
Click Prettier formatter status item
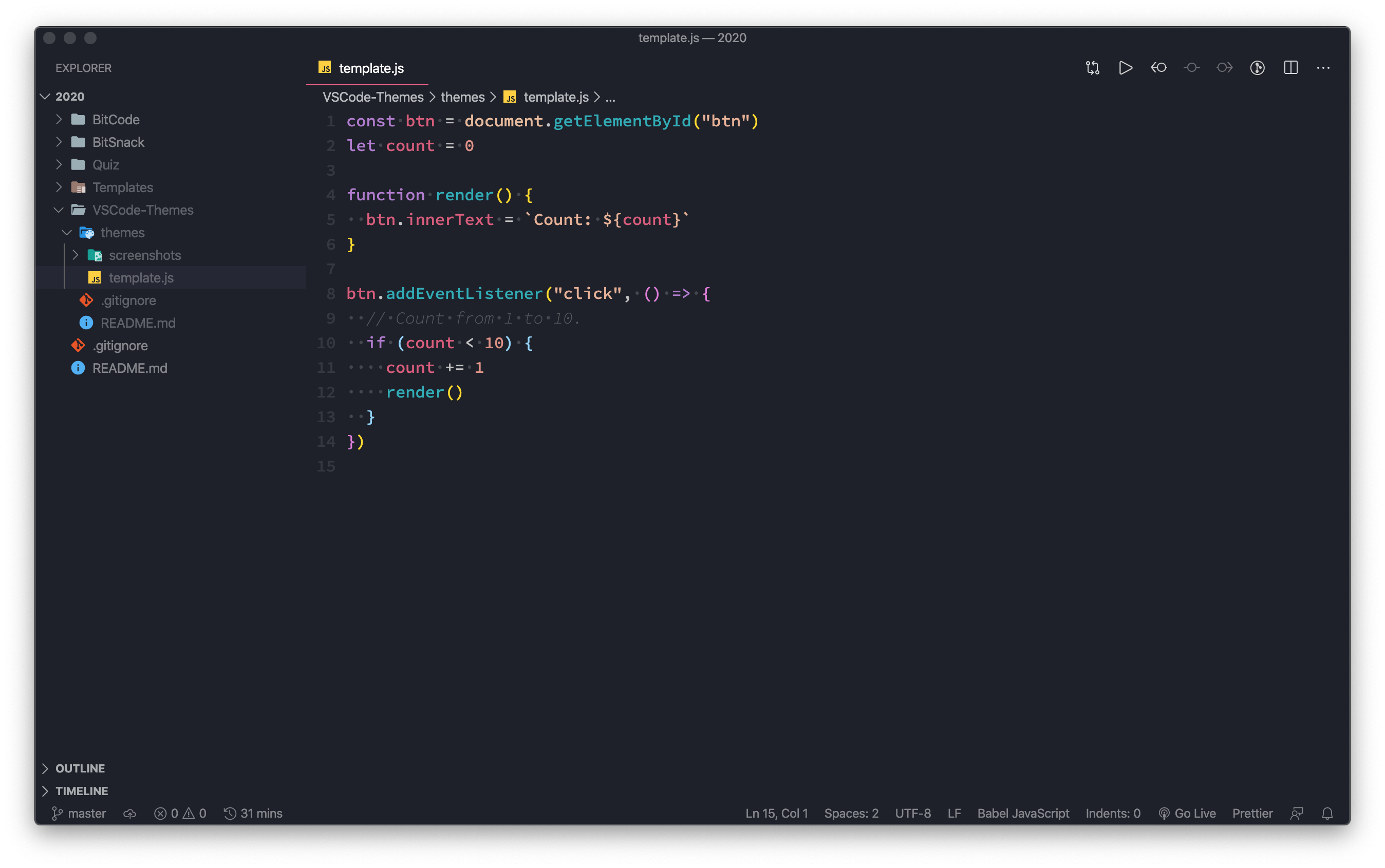pyautogui.click(x=1252, y=814)
